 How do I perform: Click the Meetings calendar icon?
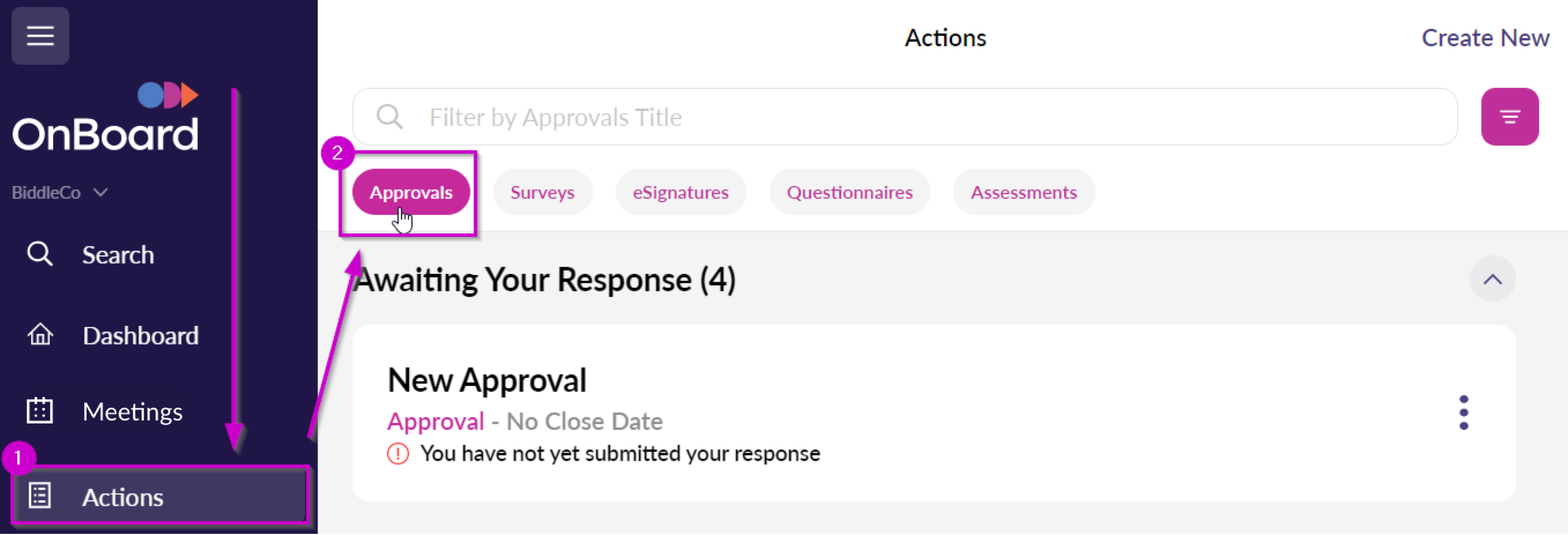coord(40,411)
